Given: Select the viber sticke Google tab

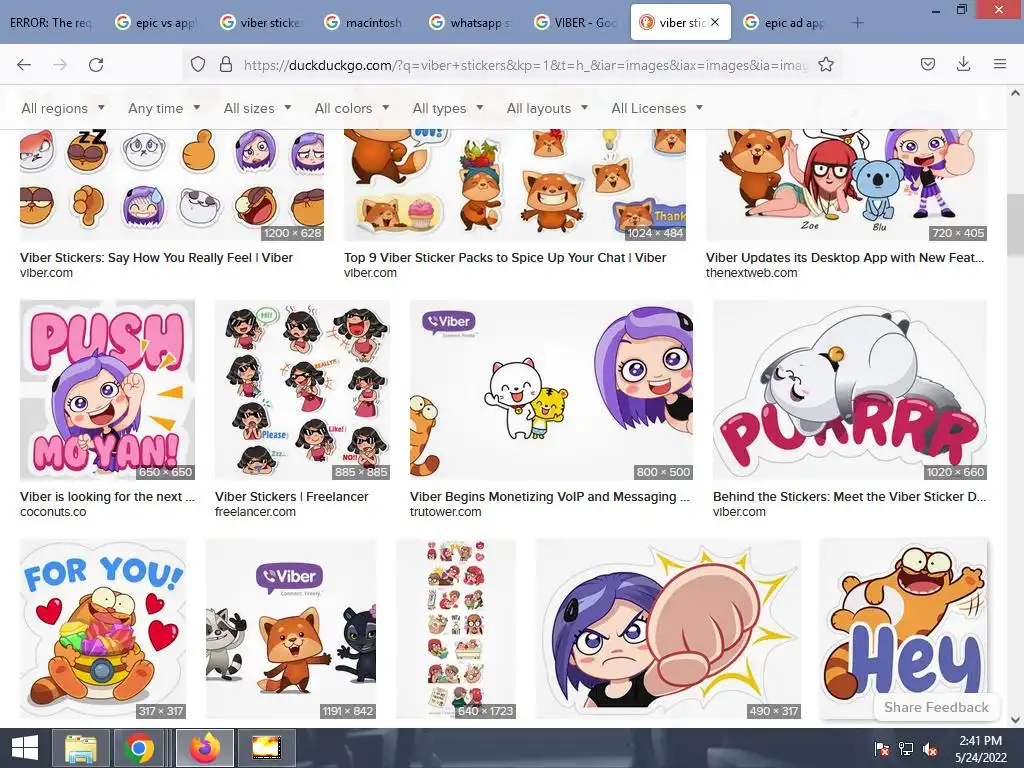Looking at the screenshot, I should tap(261, 22).
